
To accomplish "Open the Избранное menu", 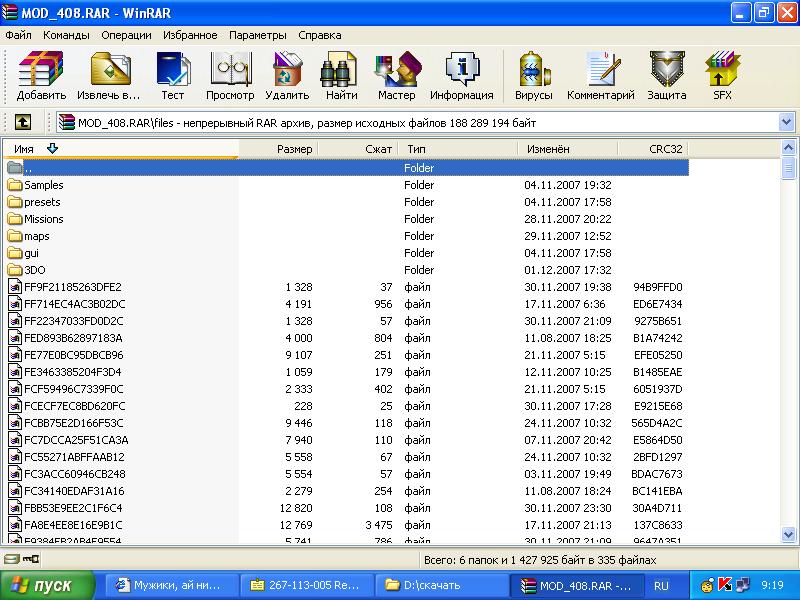I will 190,35.
